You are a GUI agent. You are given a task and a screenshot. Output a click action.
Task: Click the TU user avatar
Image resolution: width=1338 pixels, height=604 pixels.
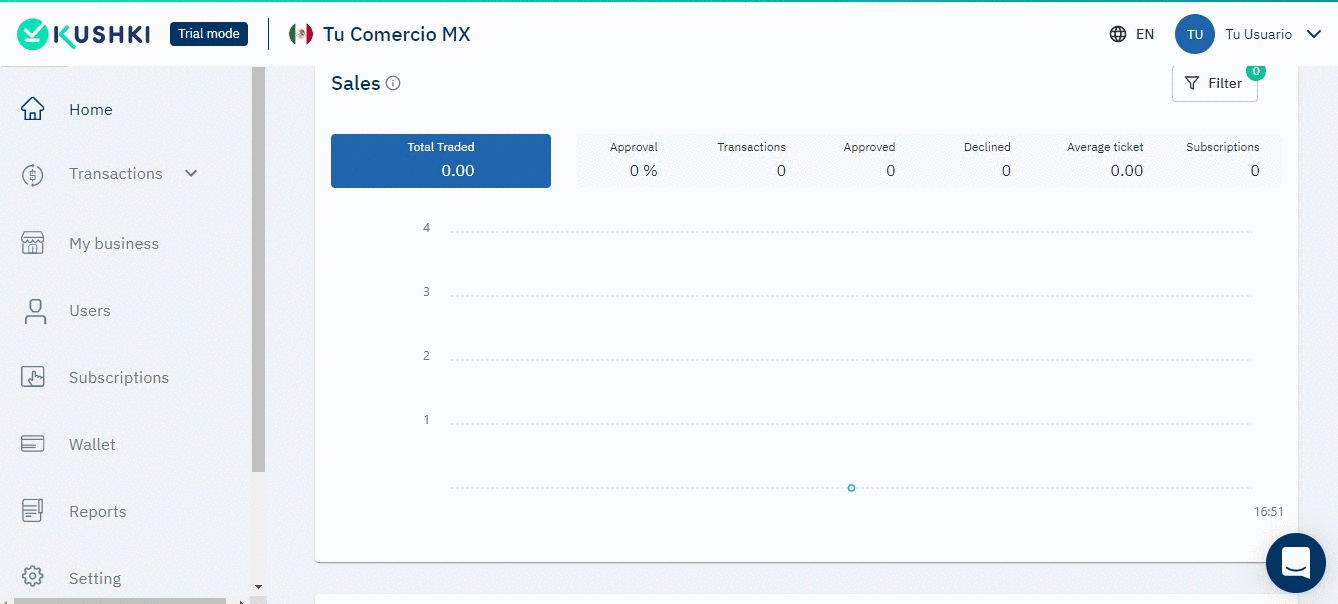tap(1195, 34)
